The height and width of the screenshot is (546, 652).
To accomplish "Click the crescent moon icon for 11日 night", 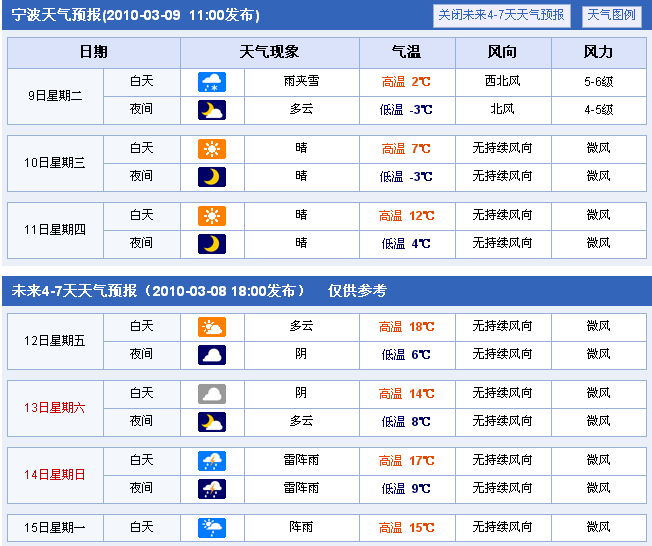I will [212, 244].
